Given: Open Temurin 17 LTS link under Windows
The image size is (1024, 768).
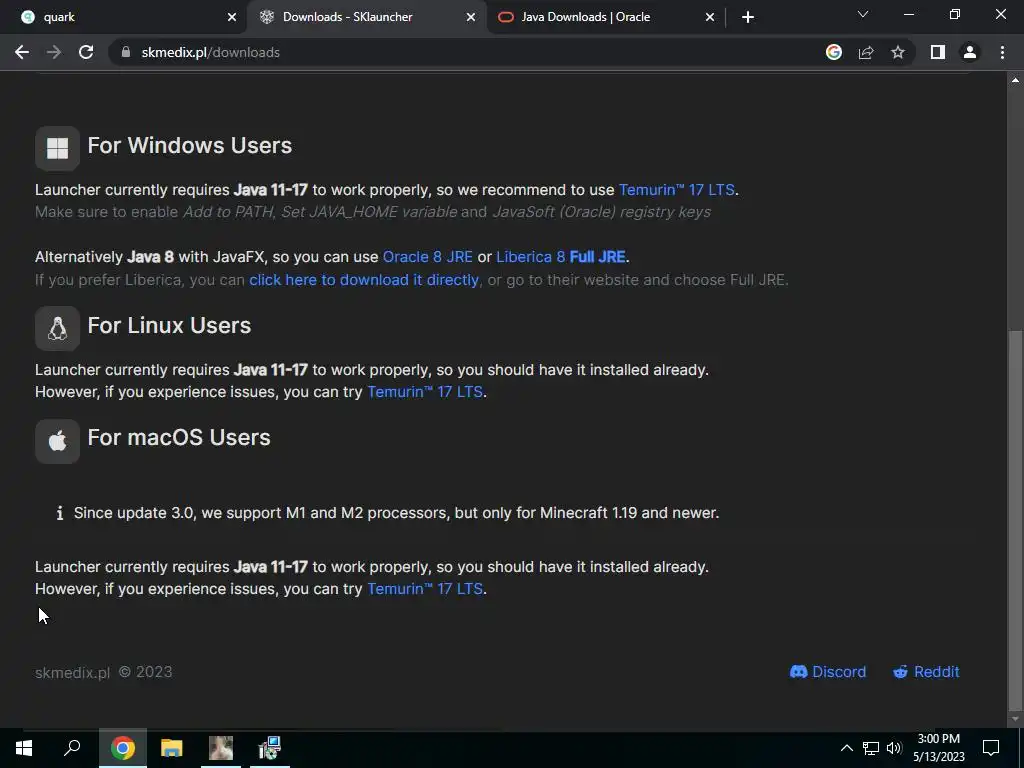Looking at the screenshot, I should coord(677,190).
